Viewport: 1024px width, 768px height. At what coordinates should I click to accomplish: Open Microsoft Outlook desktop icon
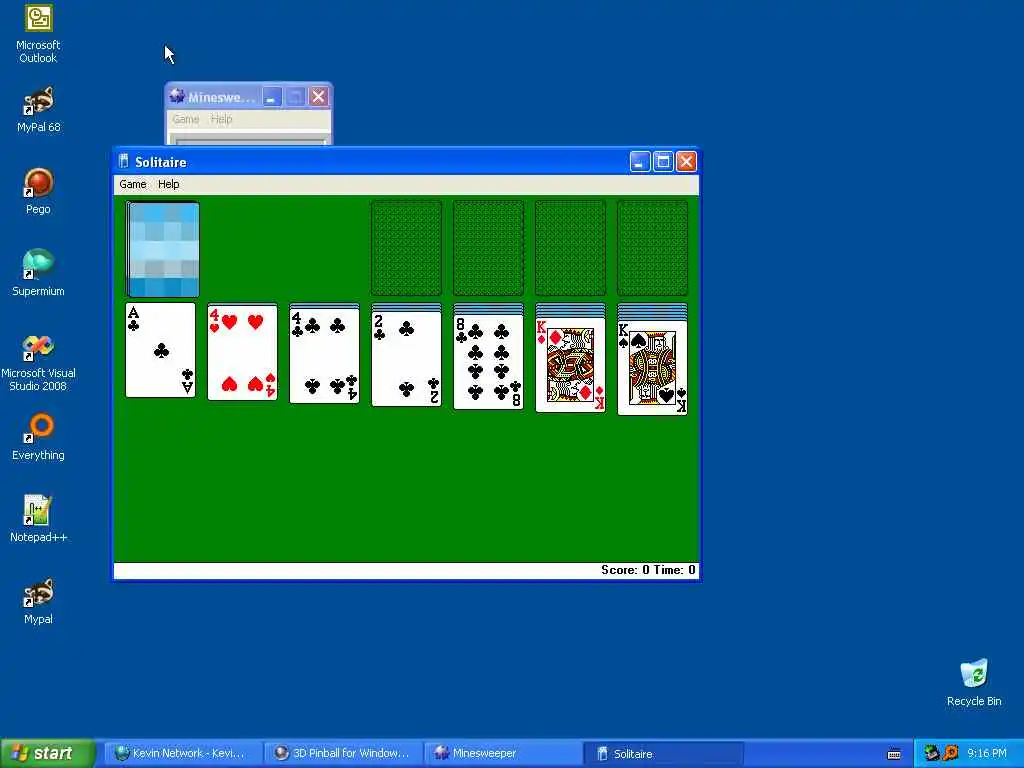(x=38, y=34)
